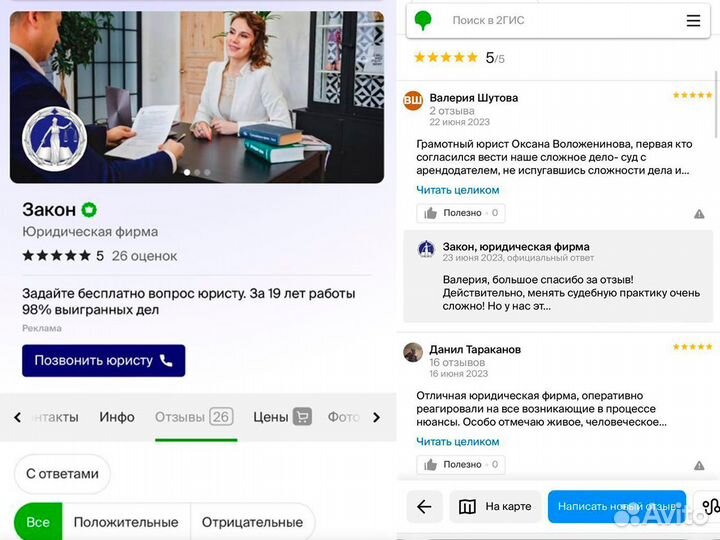Click the date 22 июня 2023

[459, 122]
